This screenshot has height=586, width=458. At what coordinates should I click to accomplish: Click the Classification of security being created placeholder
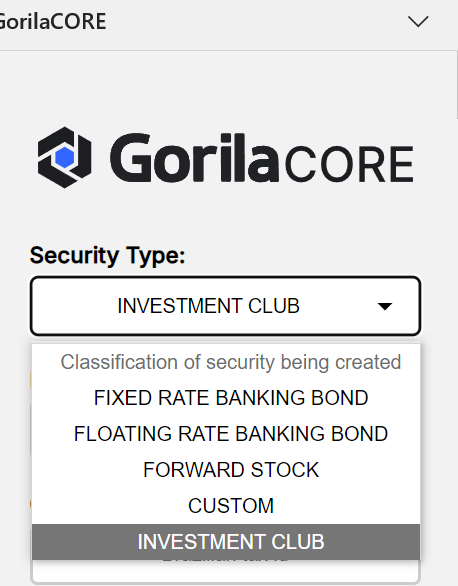231,362
